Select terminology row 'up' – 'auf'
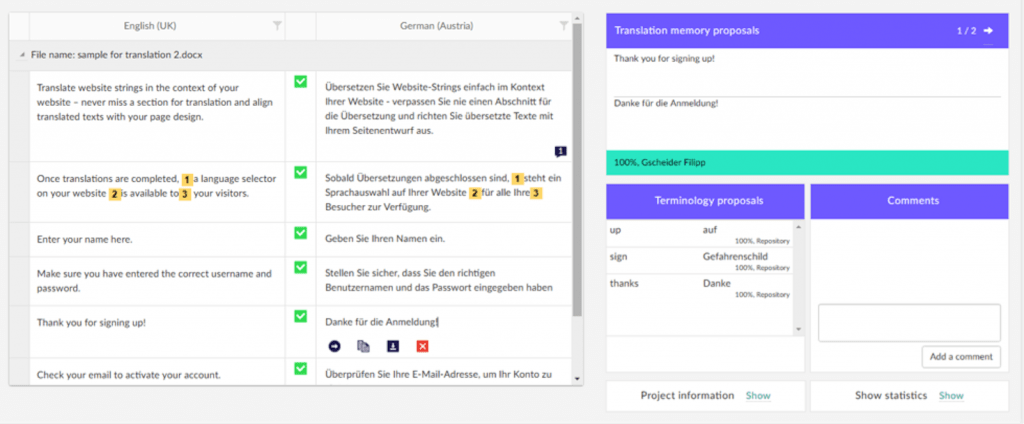The width and height of the screenshot is (1024, 424). [700, 235]
